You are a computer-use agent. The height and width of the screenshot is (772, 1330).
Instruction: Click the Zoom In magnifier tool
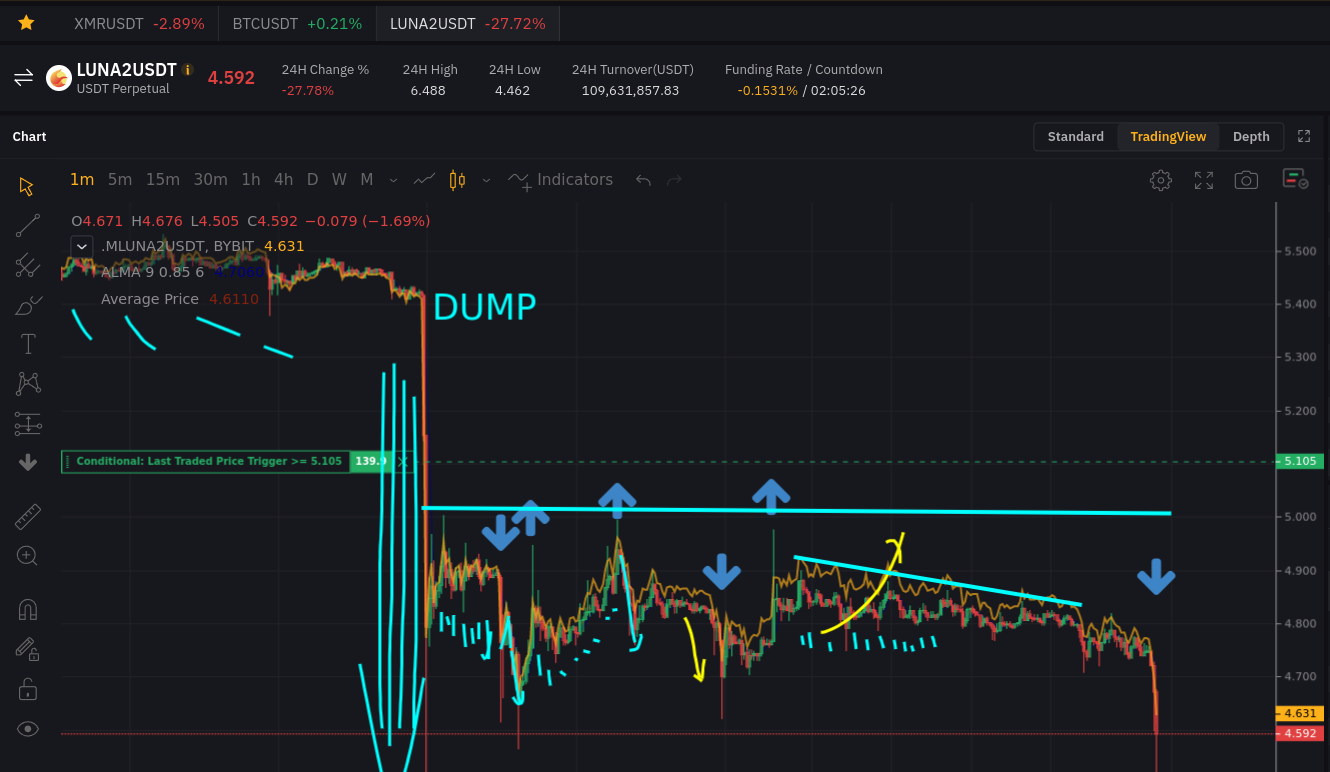28,556
